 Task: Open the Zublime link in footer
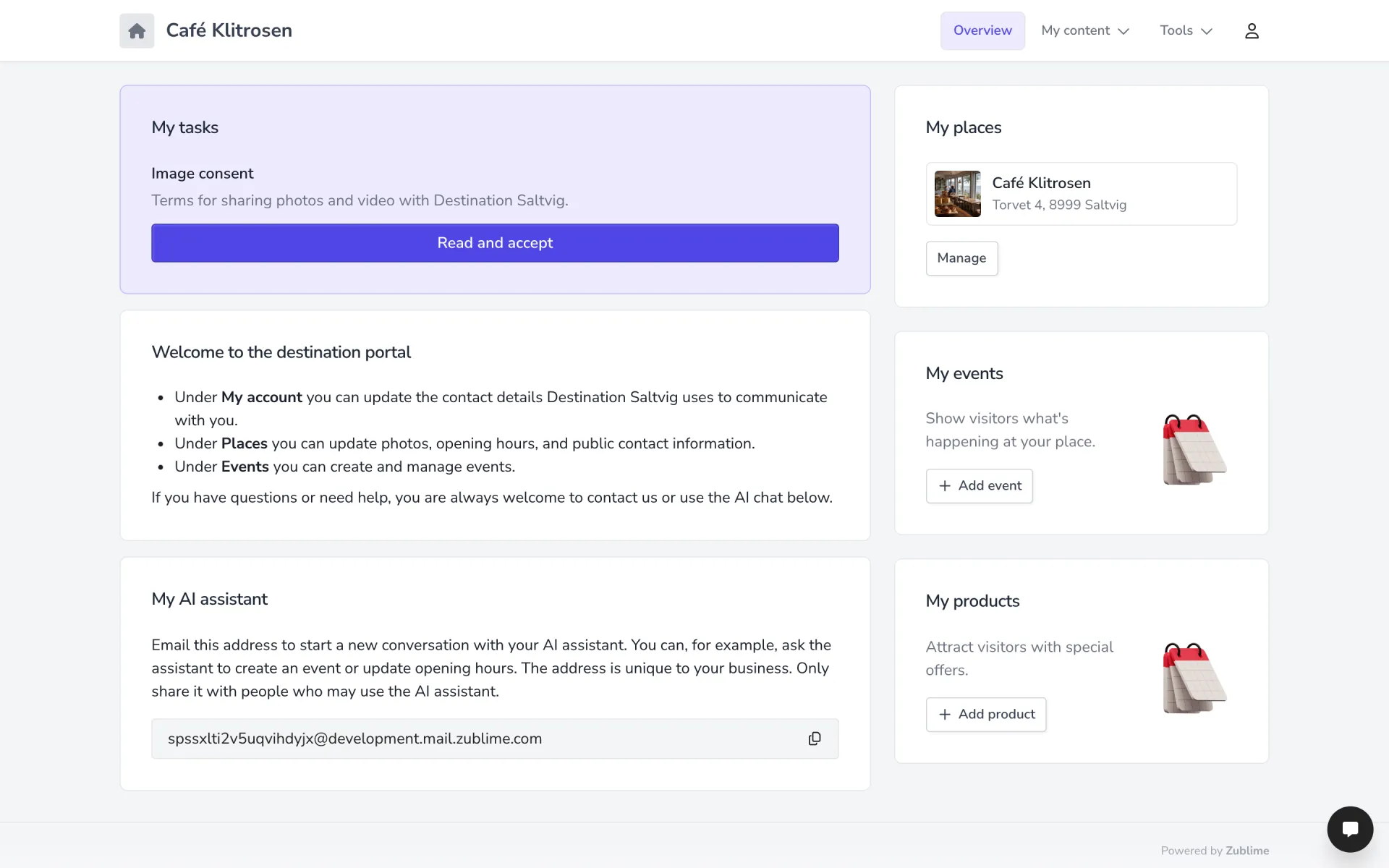tap(1247, 851)
